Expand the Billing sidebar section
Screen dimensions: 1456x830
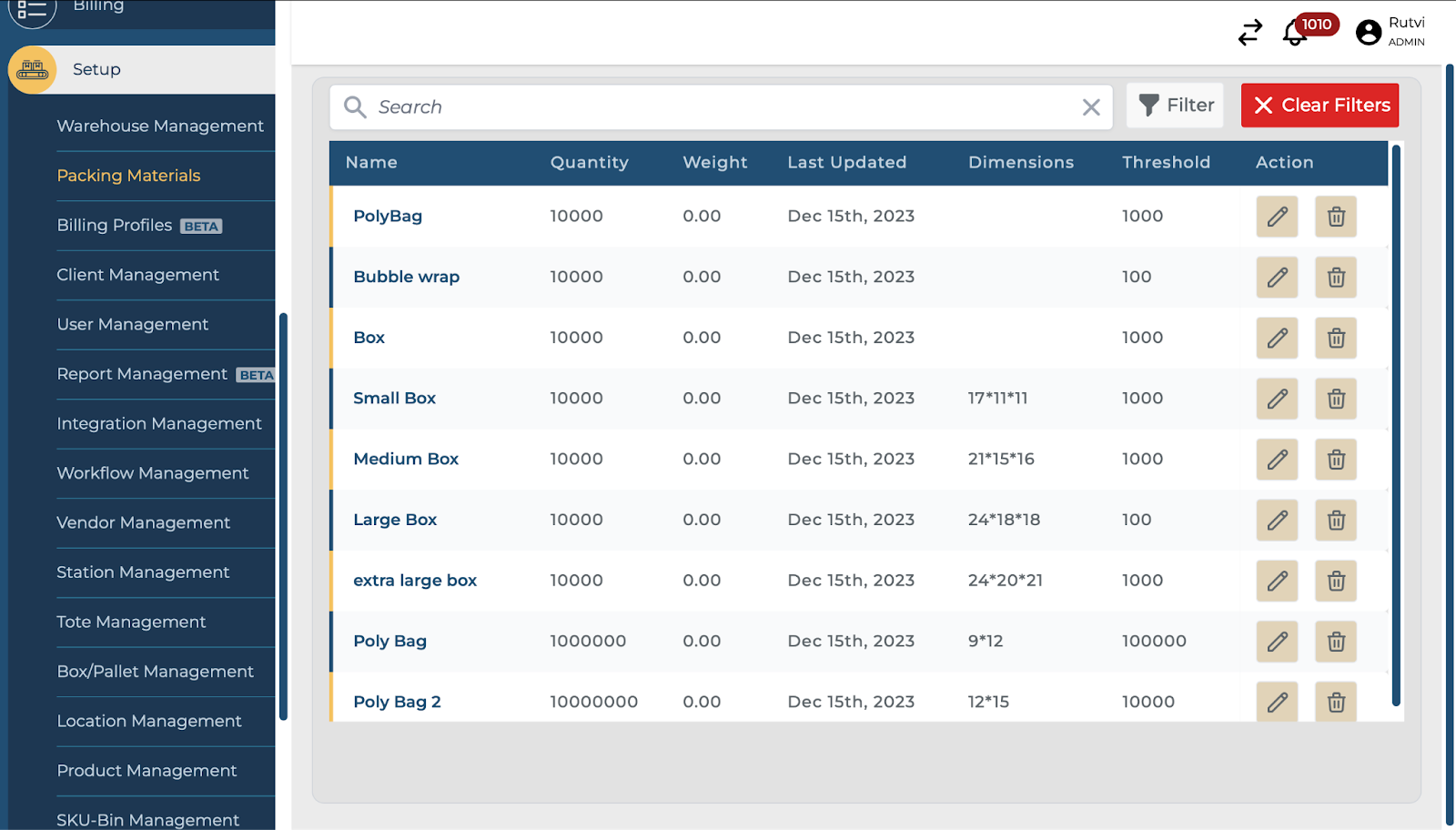[x=98, y=7]
